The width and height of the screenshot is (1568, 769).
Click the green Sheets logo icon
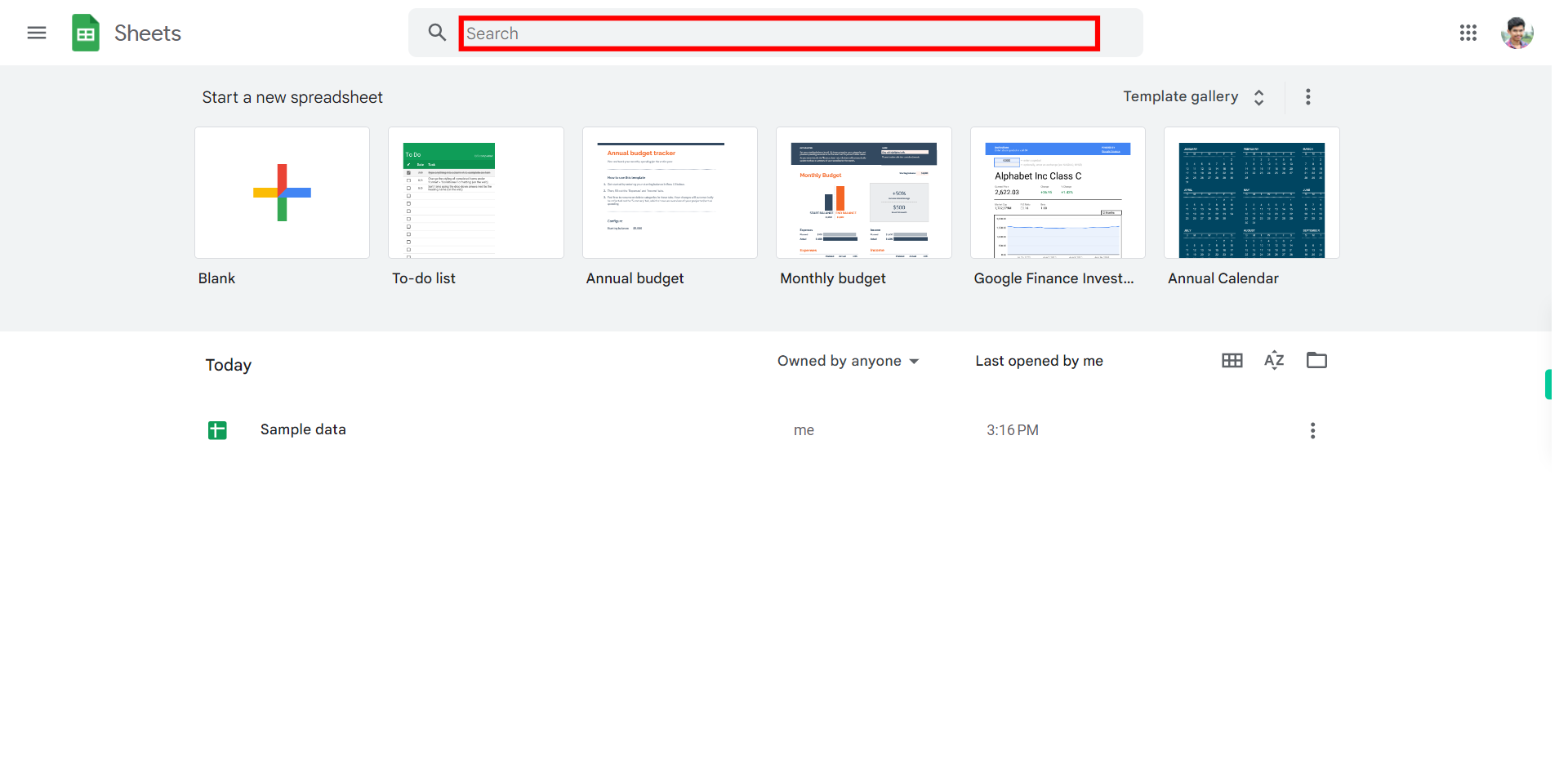[86, 33]
